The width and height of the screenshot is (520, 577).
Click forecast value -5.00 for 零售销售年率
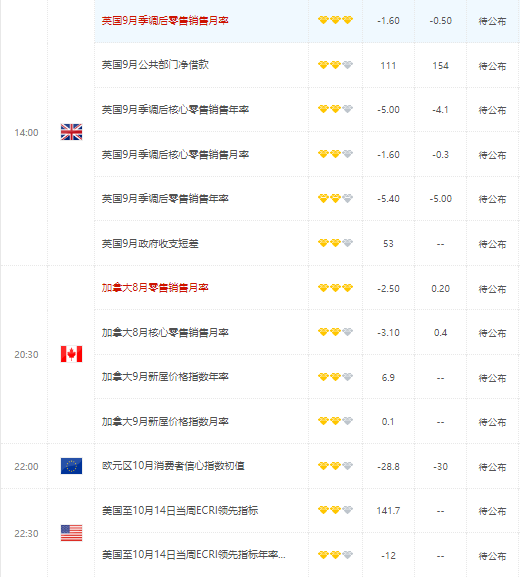(x=441, y=199)
